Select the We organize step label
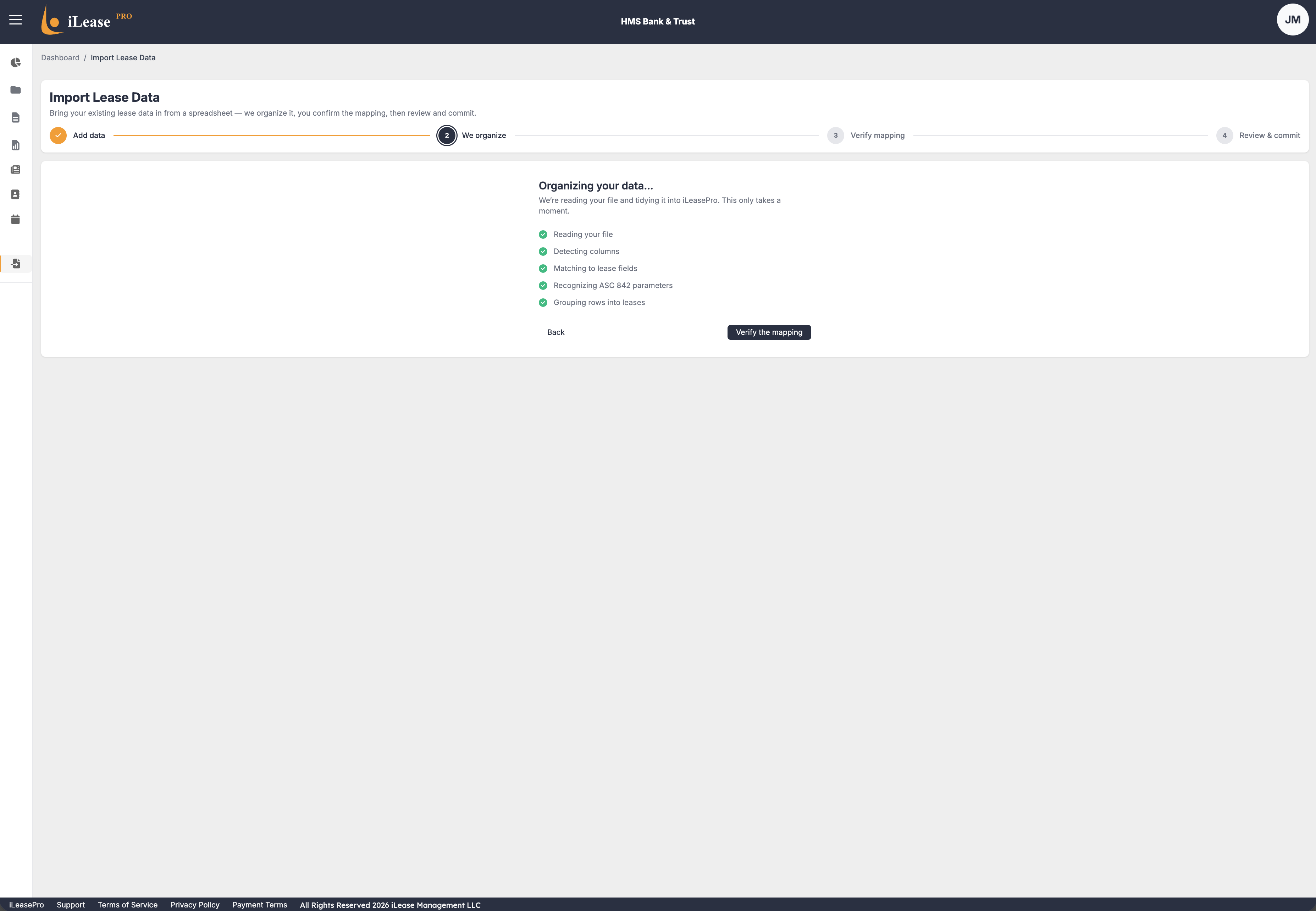The width and height of the screenshot is (1316, 911). point(484,135)
